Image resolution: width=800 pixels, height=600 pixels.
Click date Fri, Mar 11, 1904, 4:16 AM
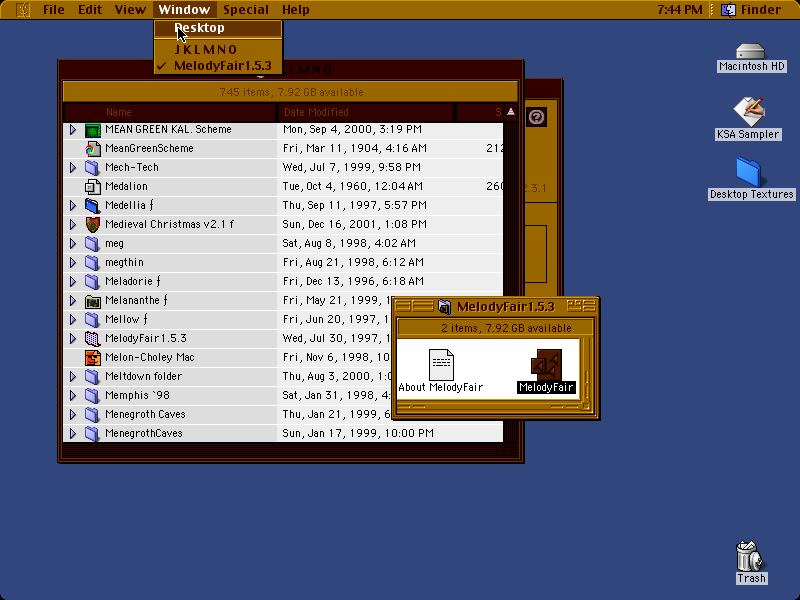pyautogui.click(x=355, y=148)
